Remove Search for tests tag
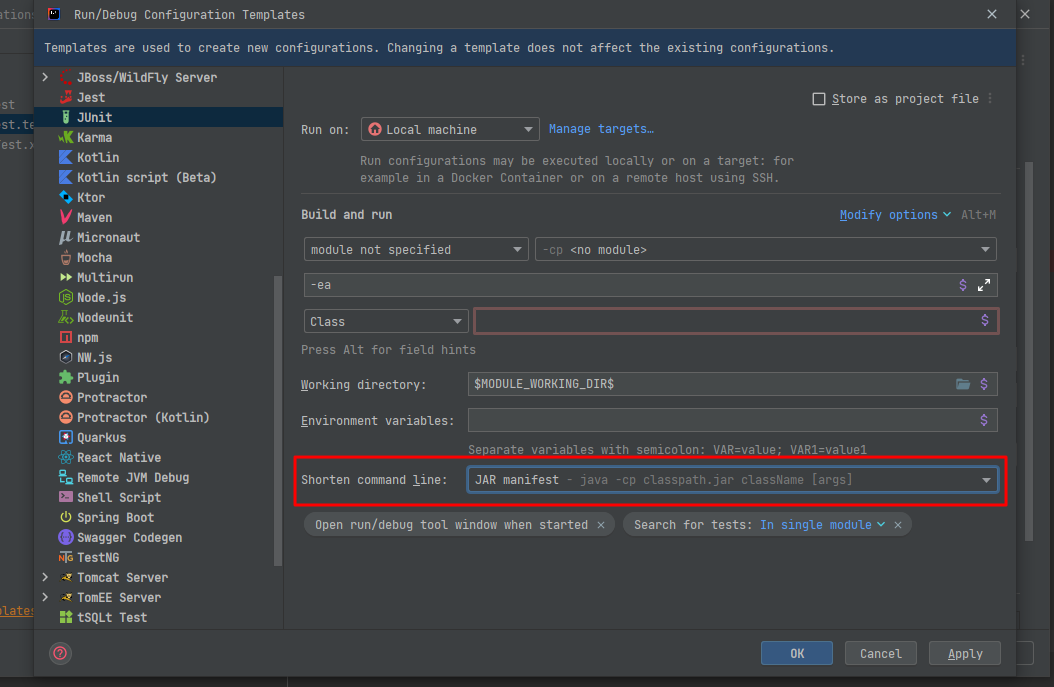This screenshot has width=1054, height=687. [x=898, y=525]
